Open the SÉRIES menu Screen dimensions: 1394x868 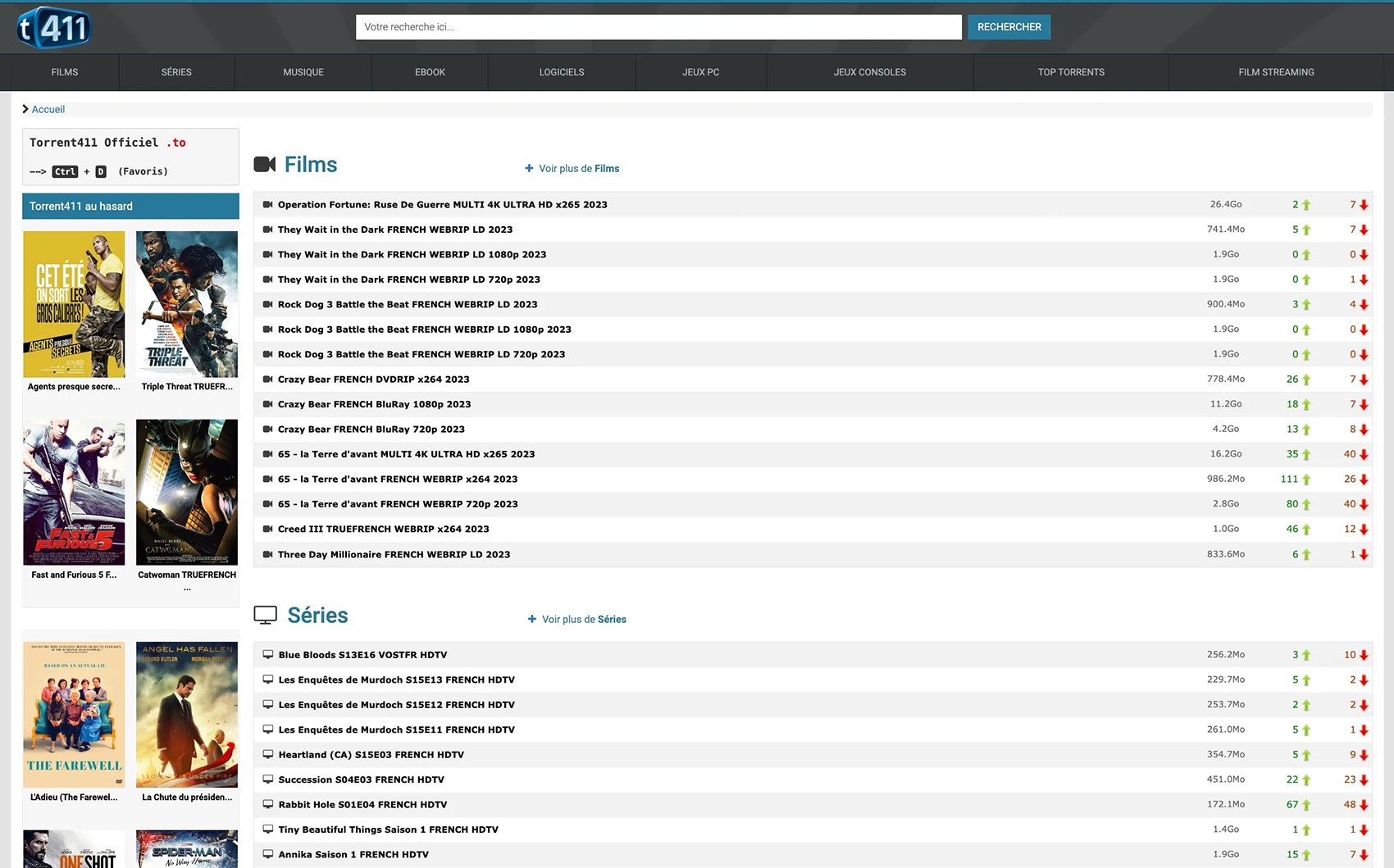pyautogui.click(x=176, y=72)
